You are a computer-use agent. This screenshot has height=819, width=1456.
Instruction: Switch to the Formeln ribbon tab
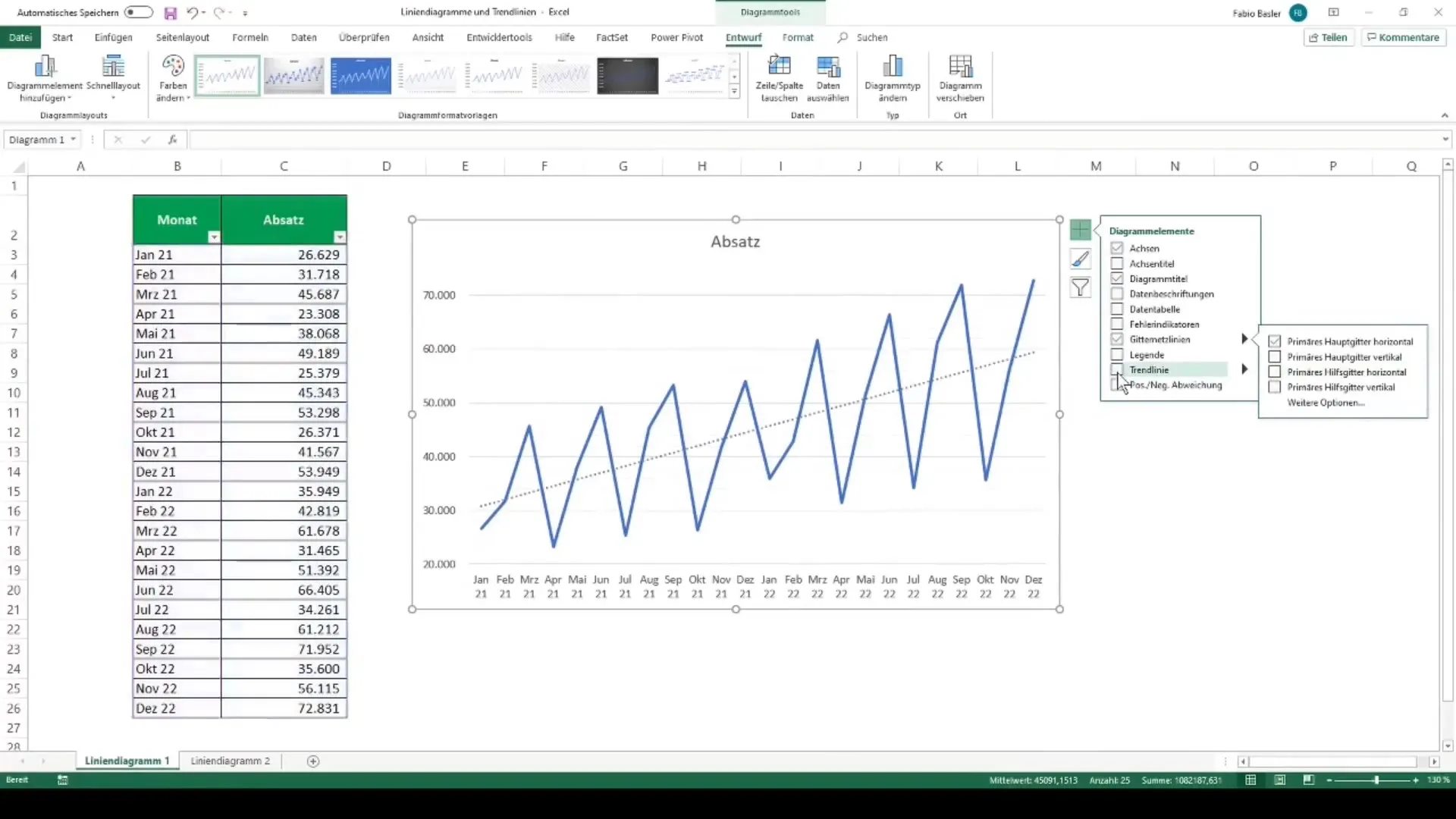[x=250, y=37]
